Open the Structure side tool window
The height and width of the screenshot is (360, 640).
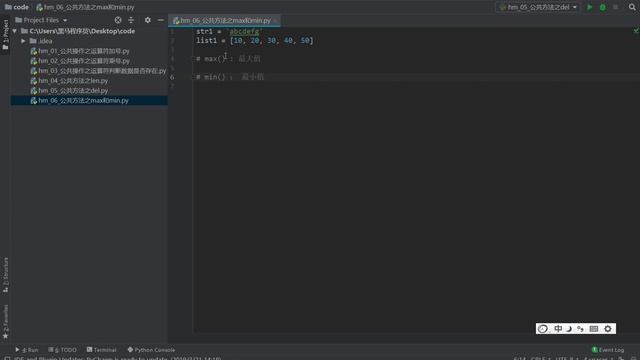pos(5,275)
